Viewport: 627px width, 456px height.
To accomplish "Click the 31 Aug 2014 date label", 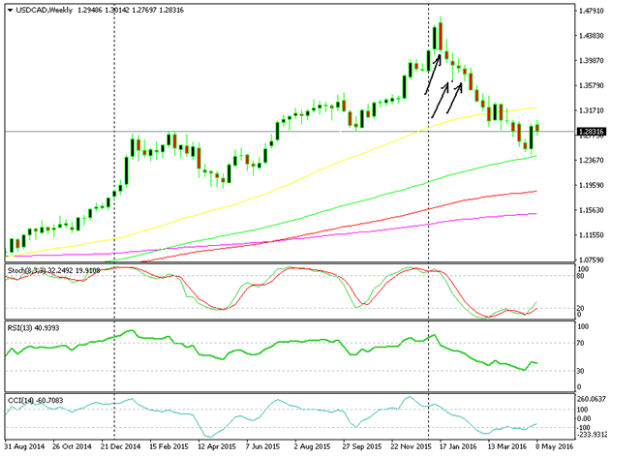I will pos(24,446).
